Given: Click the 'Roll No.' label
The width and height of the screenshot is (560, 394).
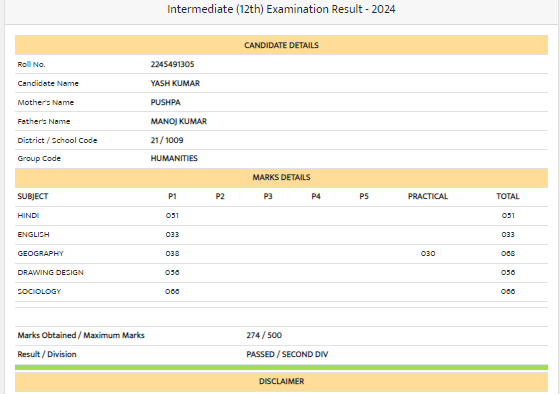Looking at the screenshot, I should click(31, 64).
